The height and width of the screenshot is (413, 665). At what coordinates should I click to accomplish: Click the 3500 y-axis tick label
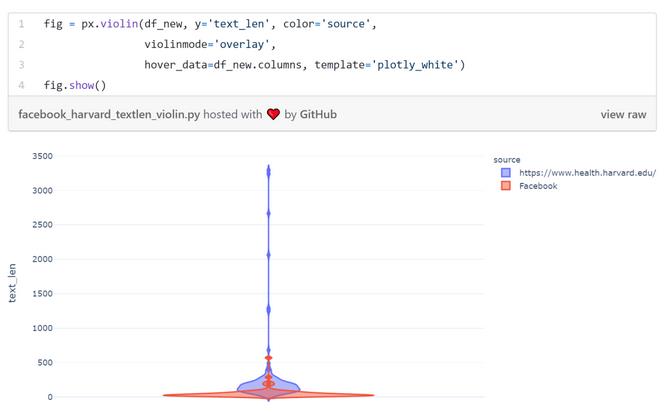pyautogui.click(x=42, y=156)
